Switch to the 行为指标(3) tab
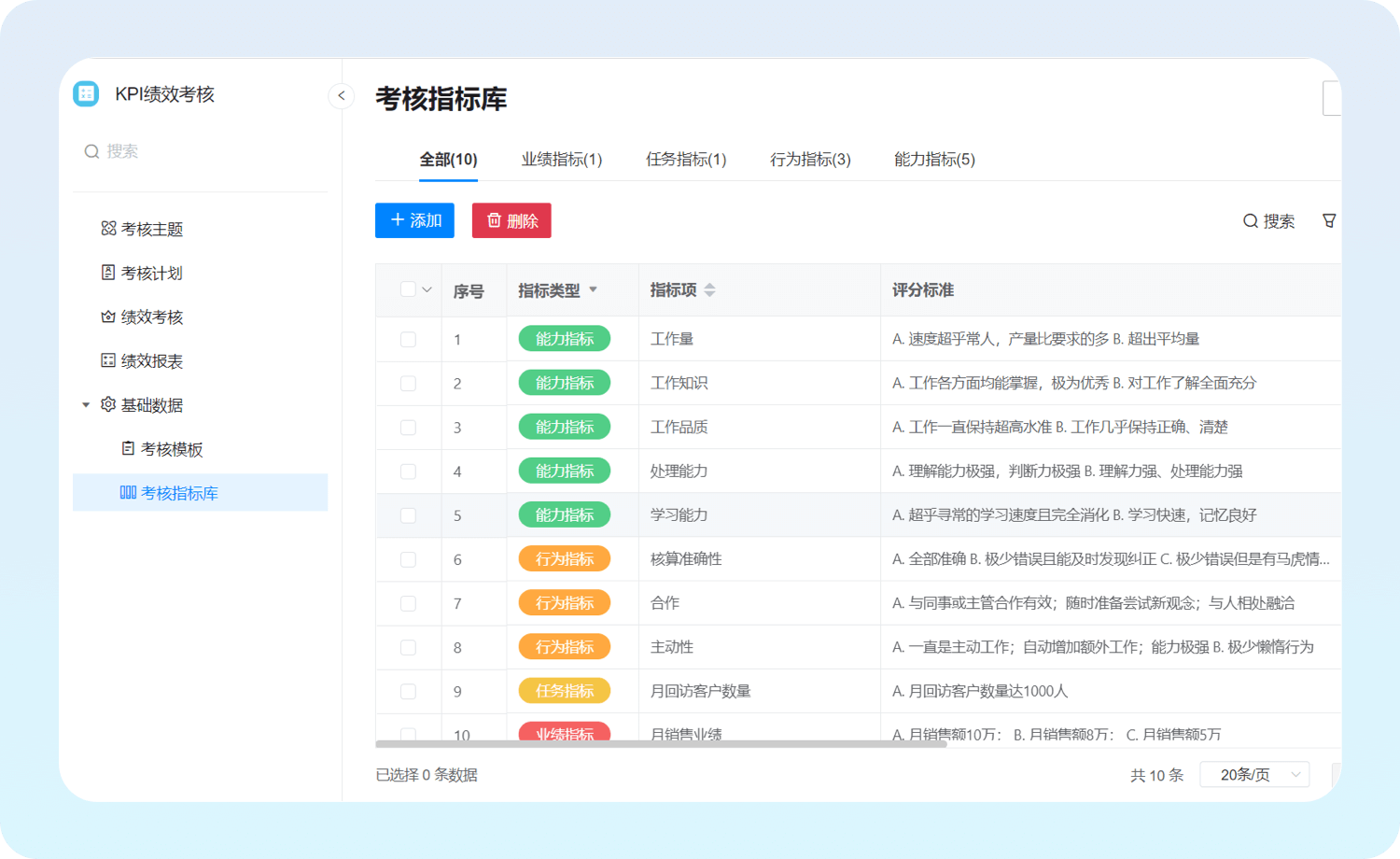The height and width of the screenshot is (859, 1400). (x=810, y=160)
